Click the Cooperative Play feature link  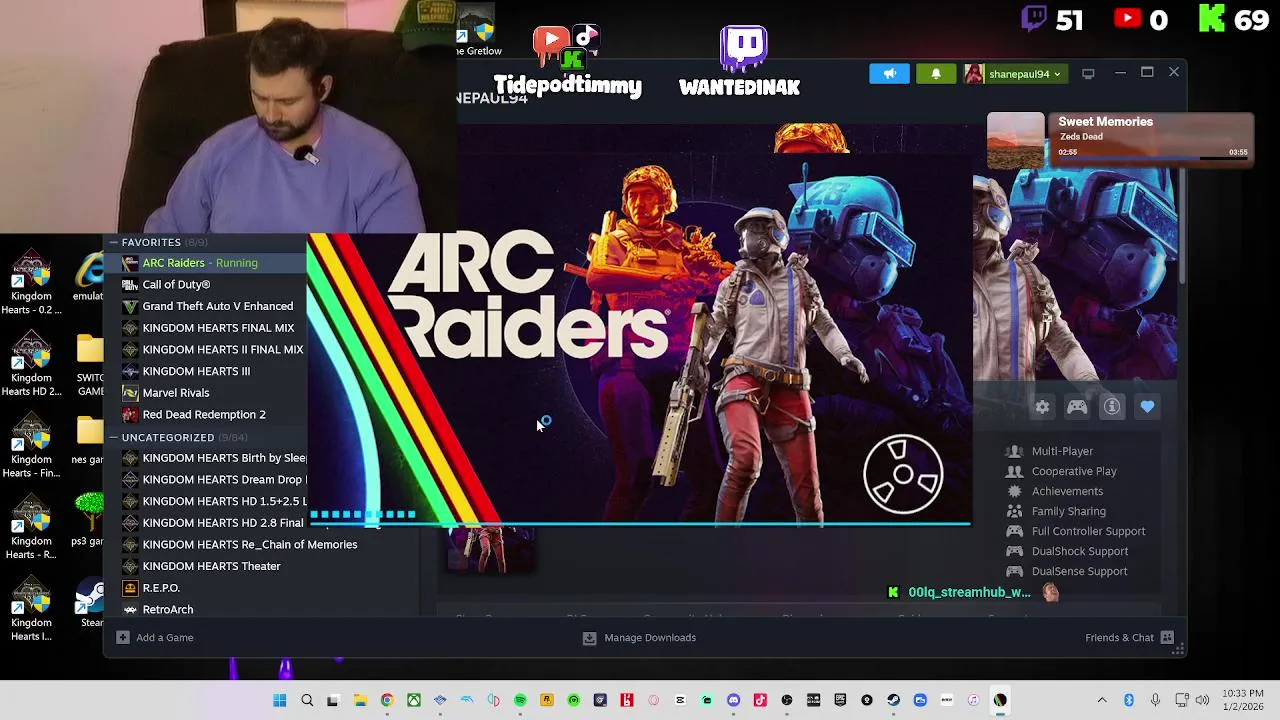tap(1074, 471)
